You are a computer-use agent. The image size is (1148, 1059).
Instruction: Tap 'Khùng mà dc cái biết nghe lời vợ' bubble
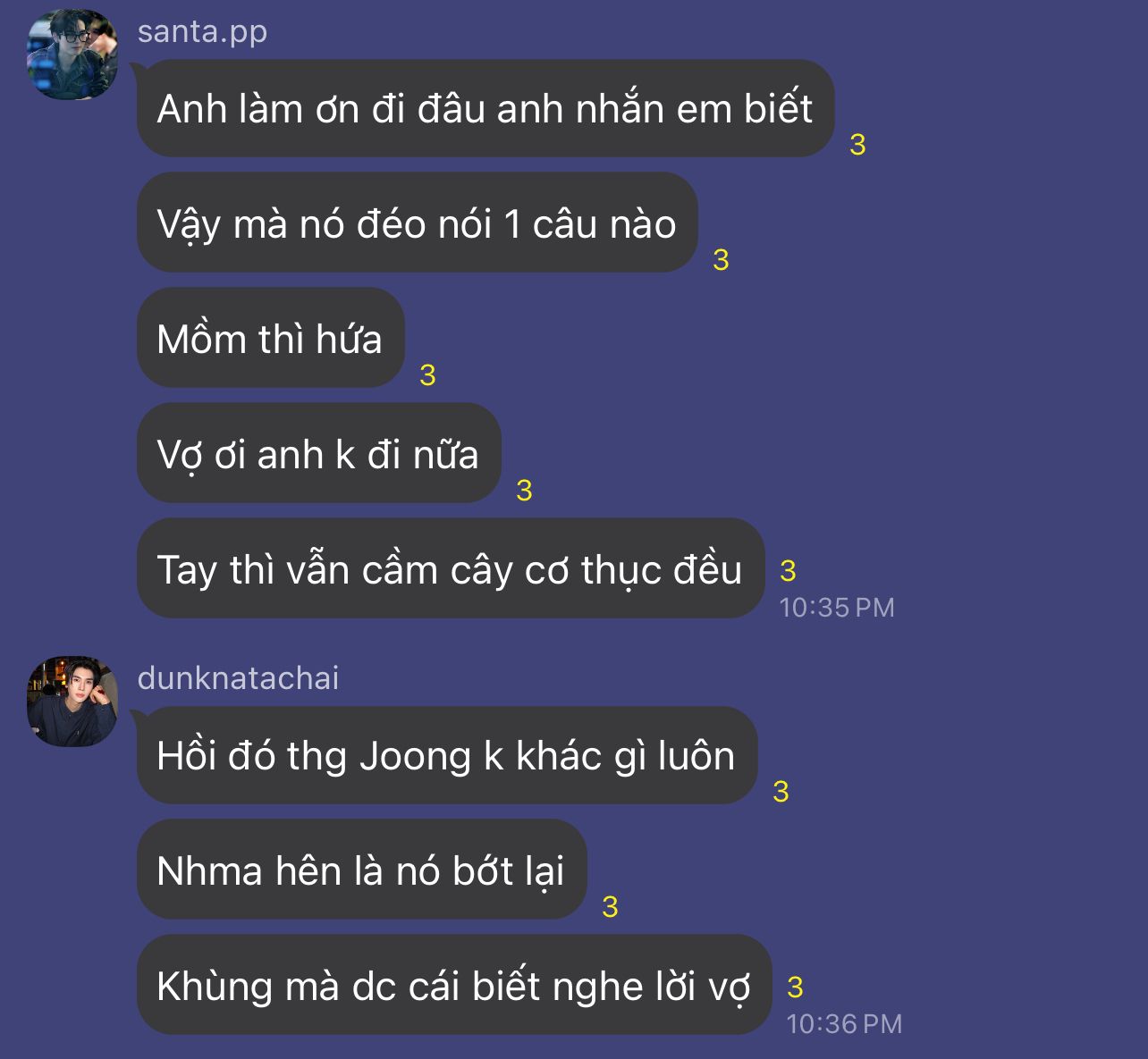pyautogui.click(x=453, y=985)
